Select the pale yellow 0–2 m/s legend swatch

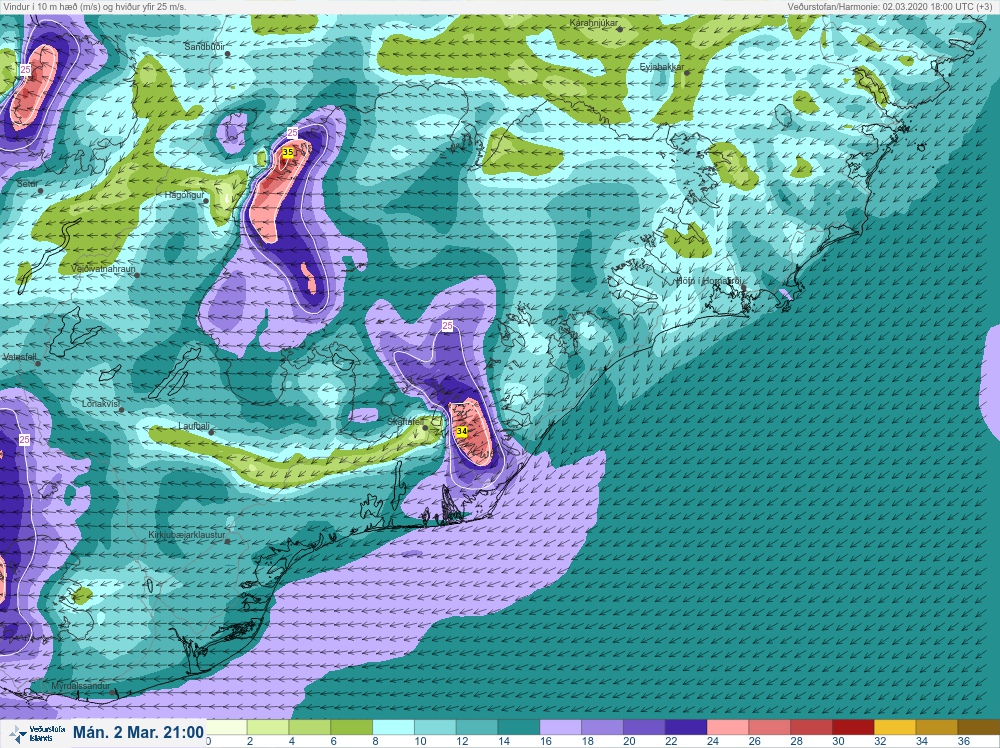(x=226, y=728)
